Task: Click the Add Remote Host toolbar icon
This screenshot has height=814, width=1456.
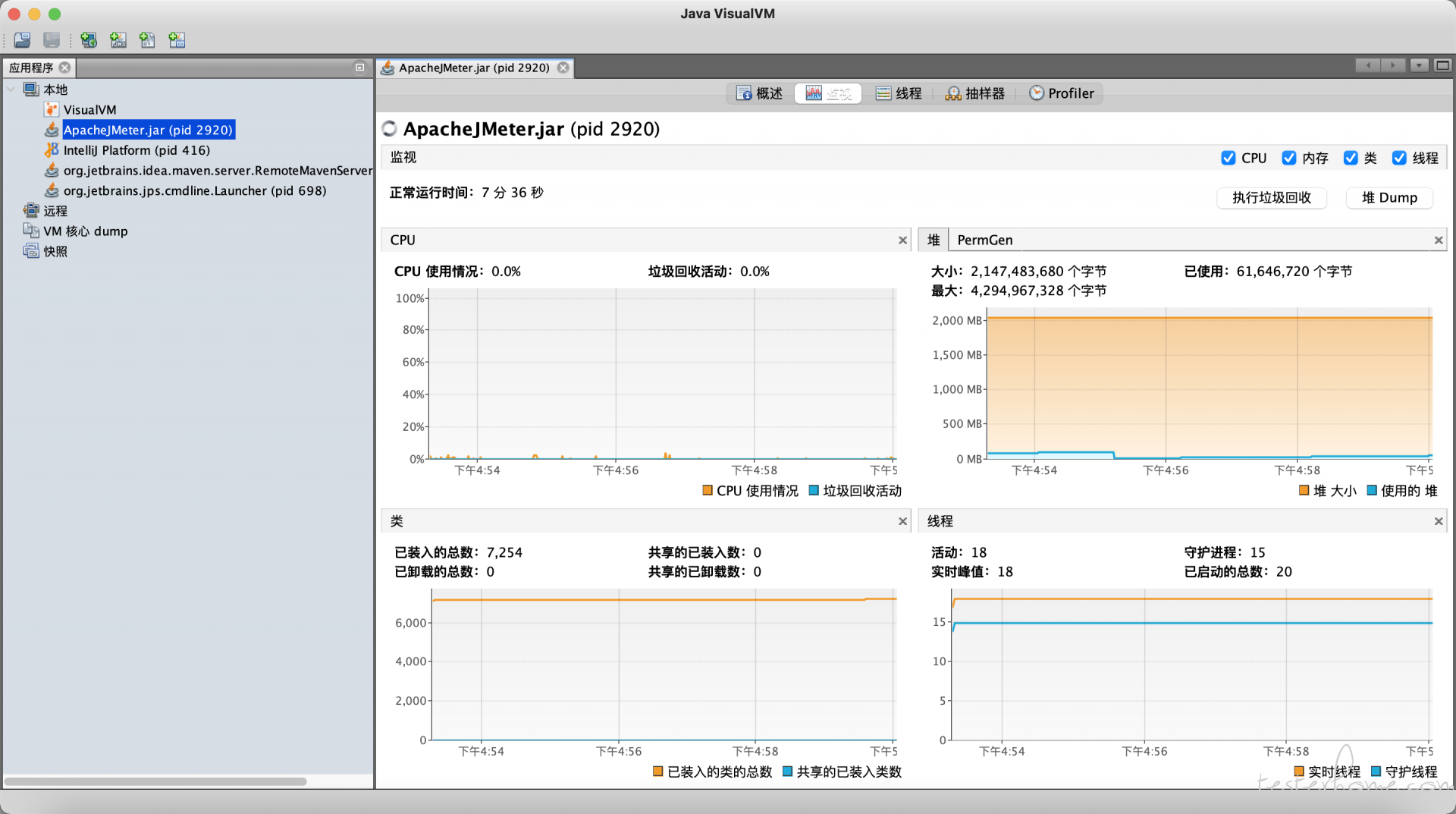Action: (89, 39)
